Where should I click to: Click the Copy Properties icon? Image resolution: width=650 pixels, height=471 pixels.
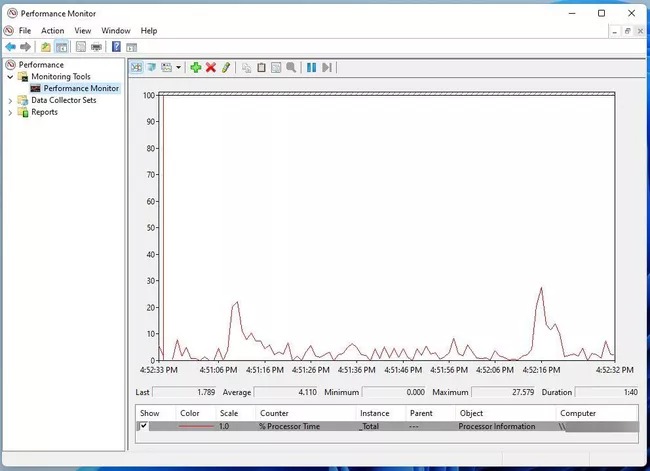point(246,68)
